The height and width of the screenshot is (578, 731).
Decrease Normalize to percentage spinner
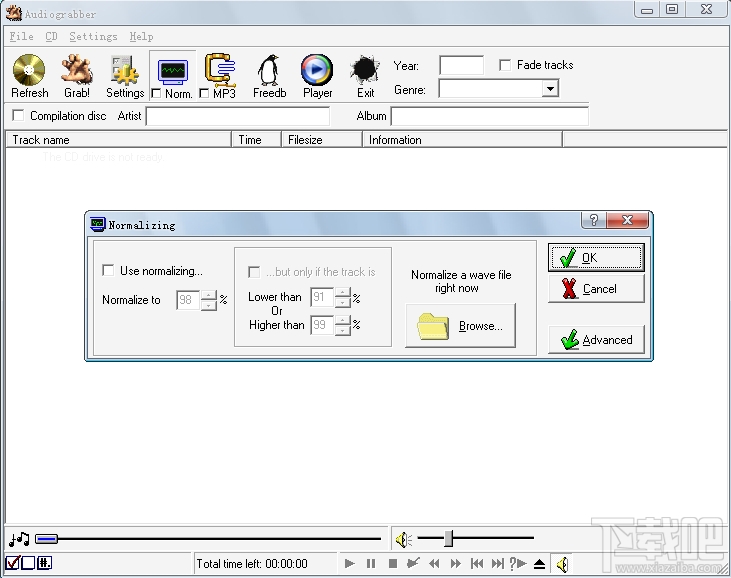click(x=208, y=305)
